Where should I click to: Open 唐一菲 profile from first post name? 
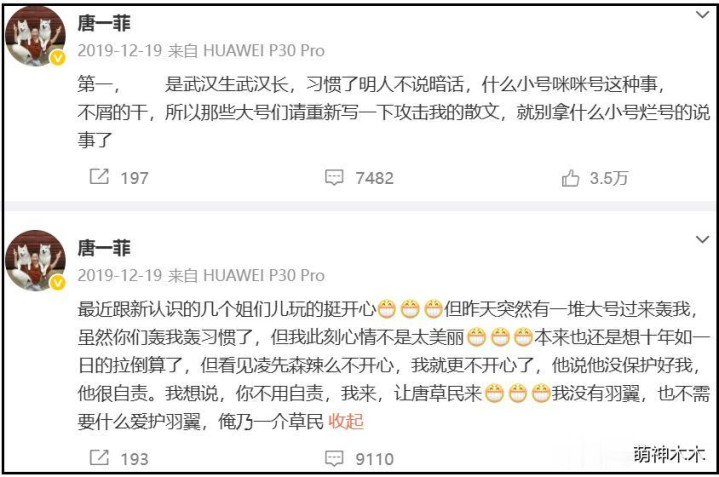104,23
